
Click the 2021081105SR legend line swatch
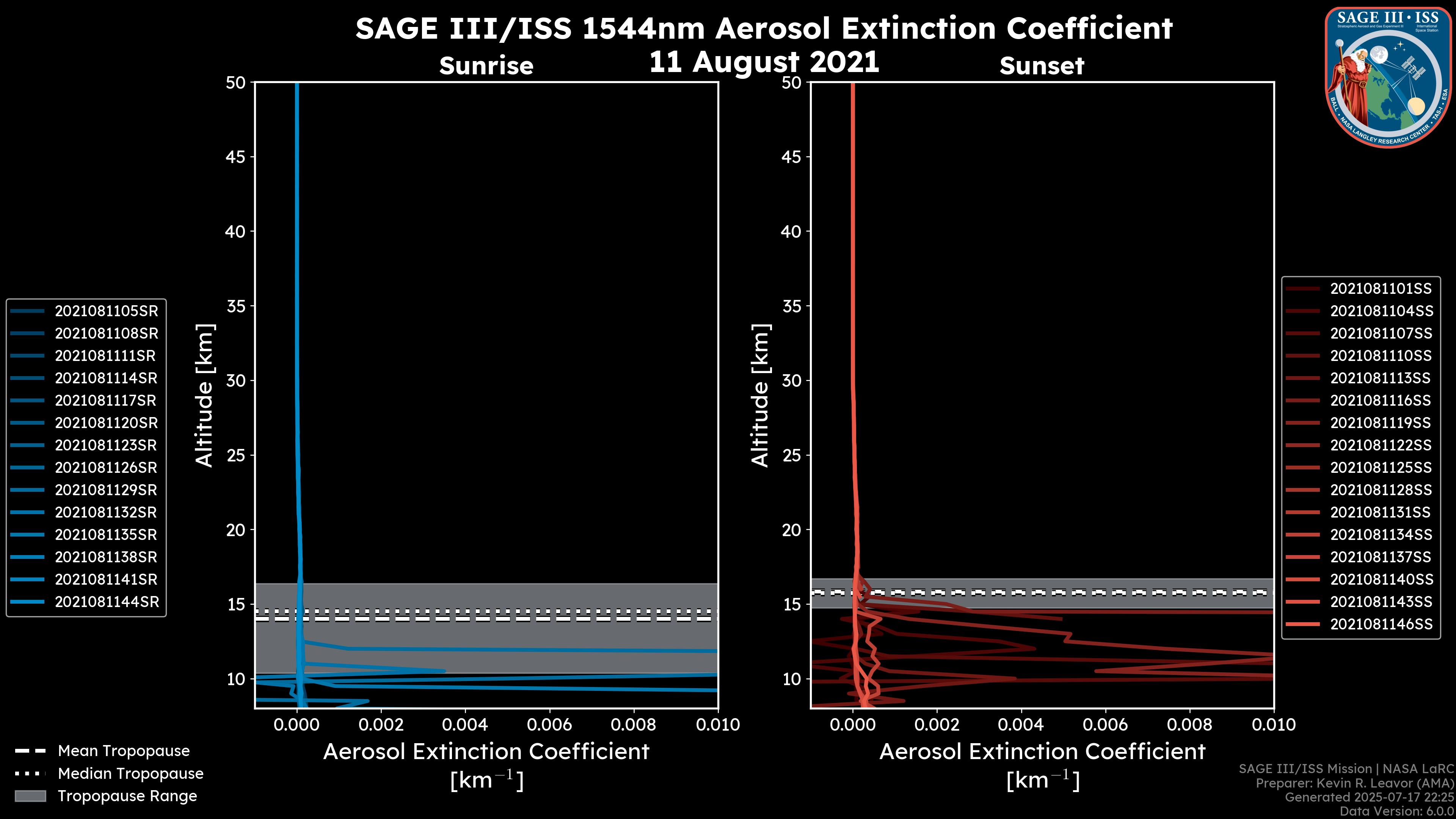click(x=27, y=311)
